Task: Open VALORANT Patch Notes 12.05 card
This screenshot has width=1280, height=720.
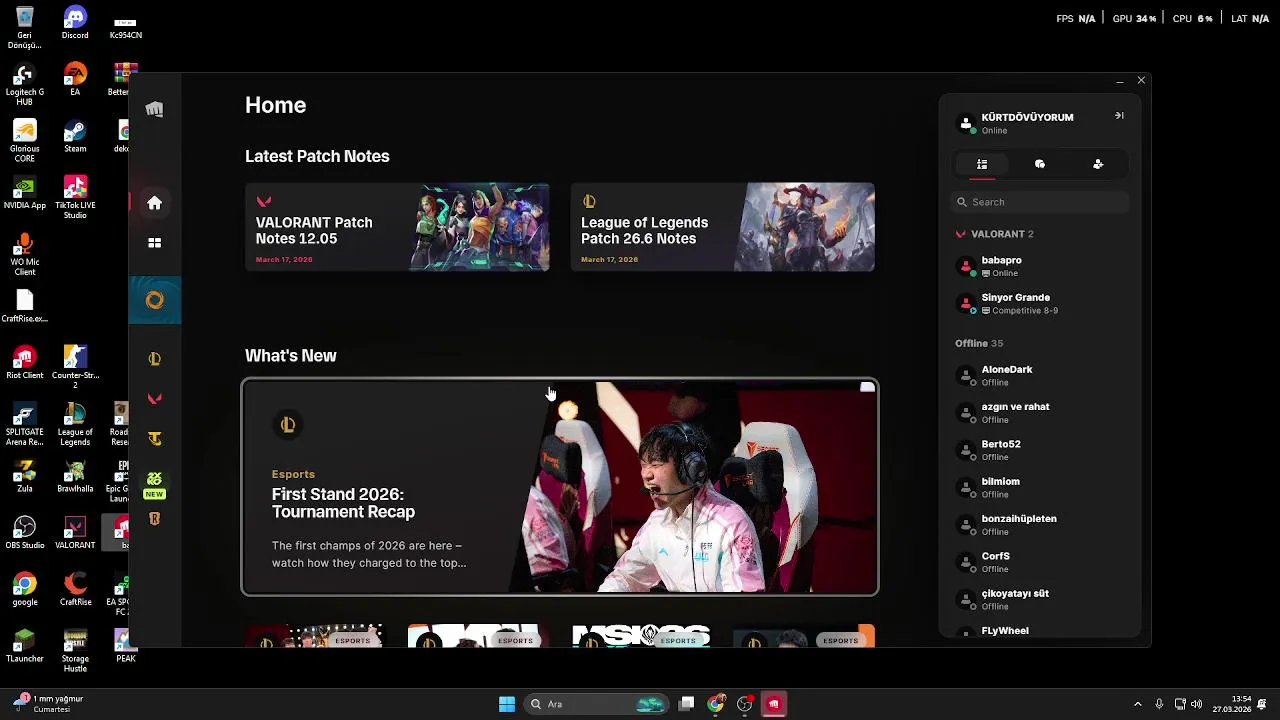Action: [x=397, y=227]
